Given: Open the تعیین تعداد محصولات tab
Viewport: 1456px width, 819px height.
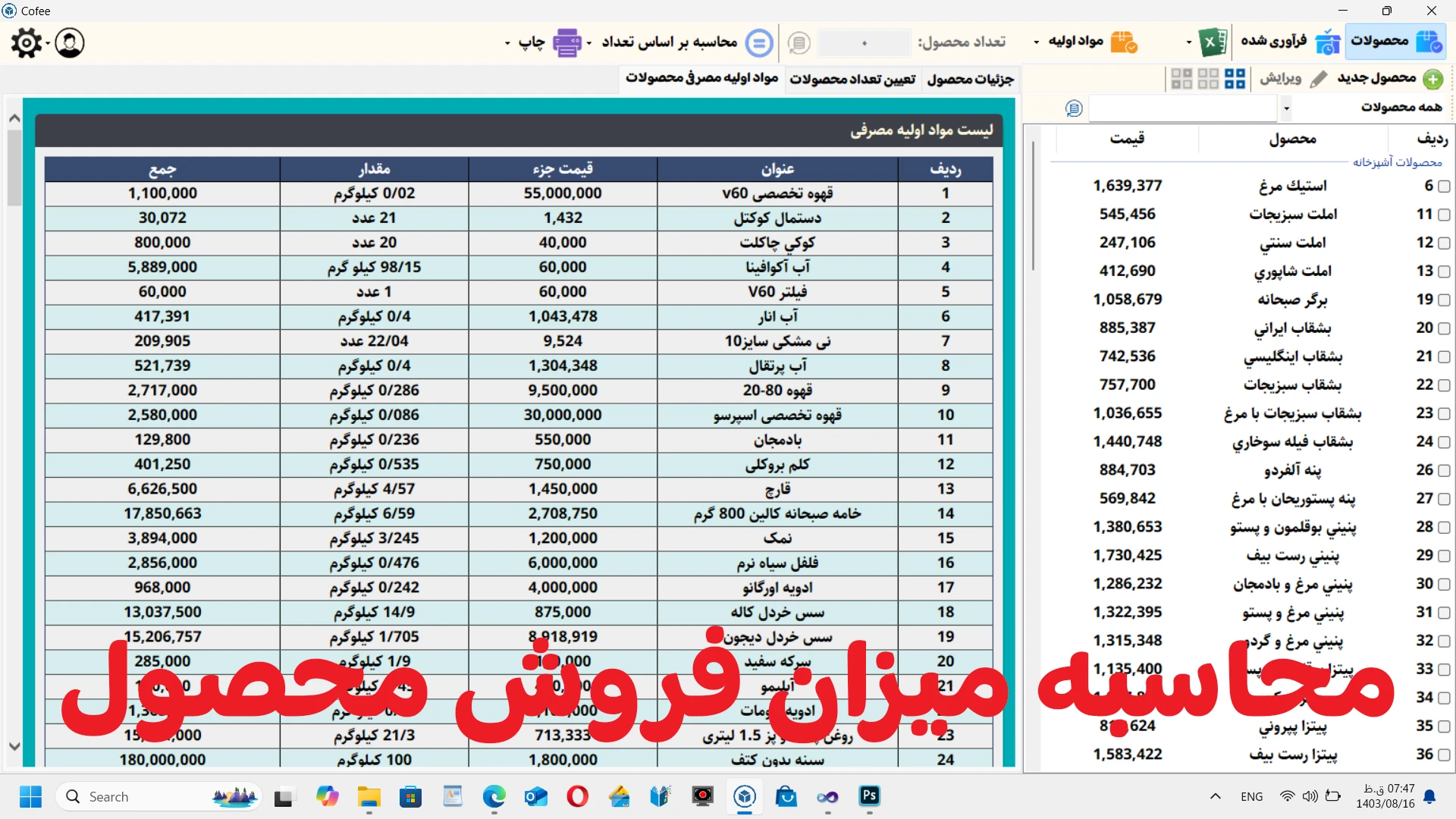Looking at the screenshot, I should point(852,79).
